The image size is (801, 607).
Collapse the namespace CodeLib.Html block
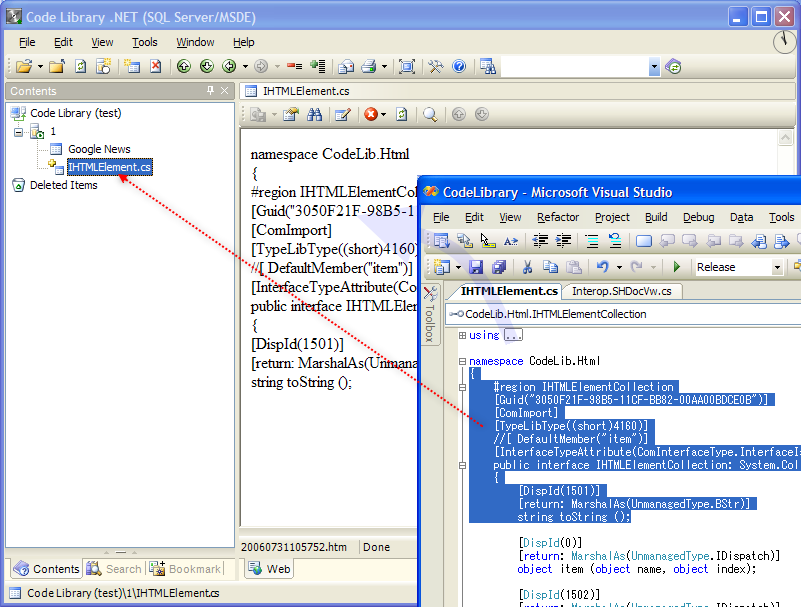click(462, 361)
